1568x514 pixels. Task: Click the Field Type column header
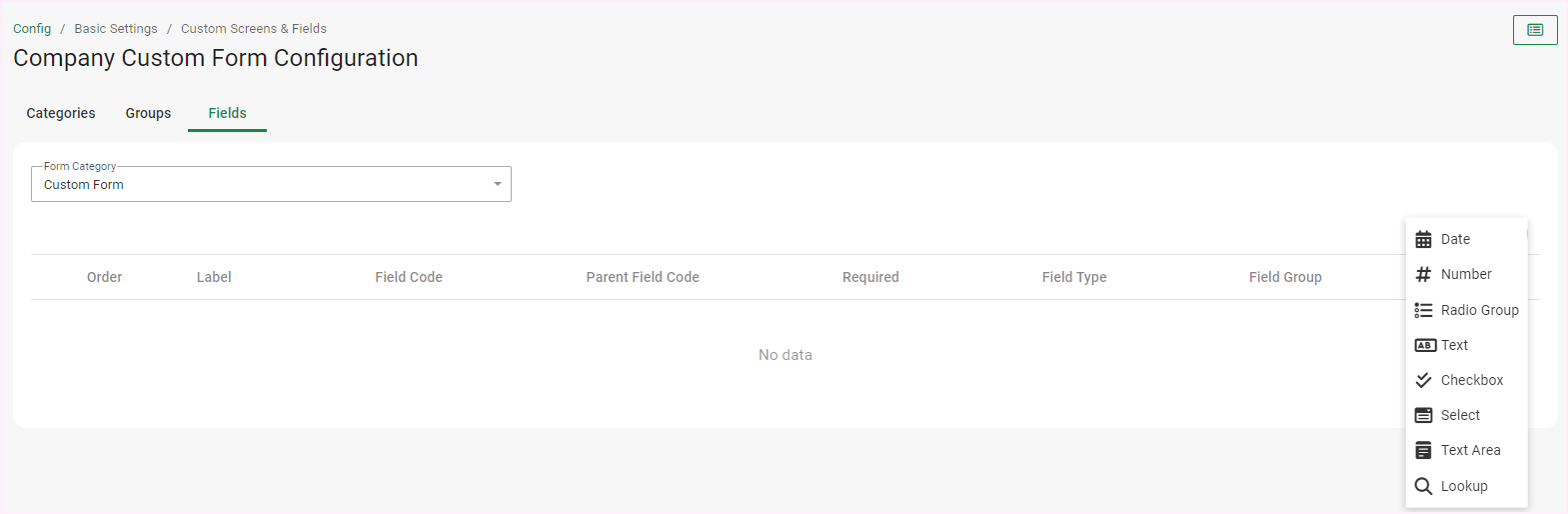pyautogui.click(x=1073, y=277)
